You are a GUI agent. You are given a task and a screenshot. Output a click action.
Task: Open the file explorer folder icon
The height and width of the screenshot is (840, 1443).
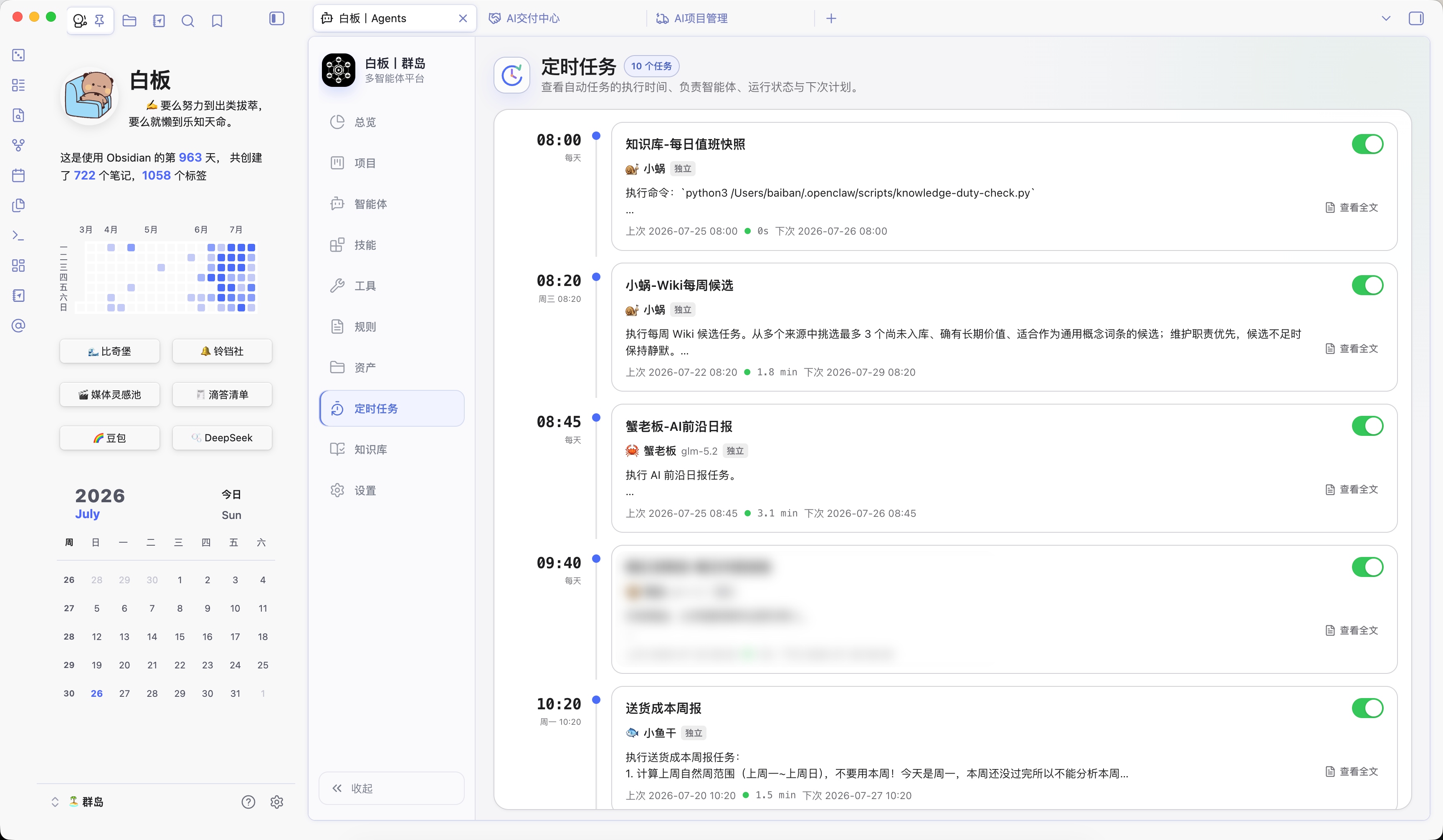pos(129,20)
